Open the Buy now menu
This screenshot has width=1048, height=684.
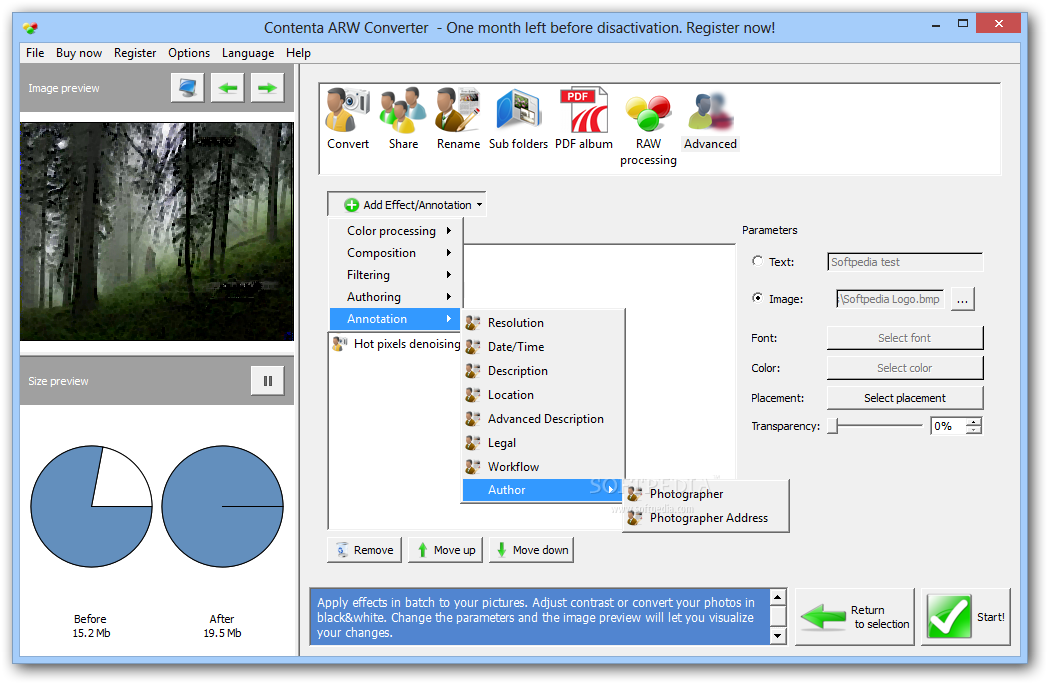(x=79, y=53)
